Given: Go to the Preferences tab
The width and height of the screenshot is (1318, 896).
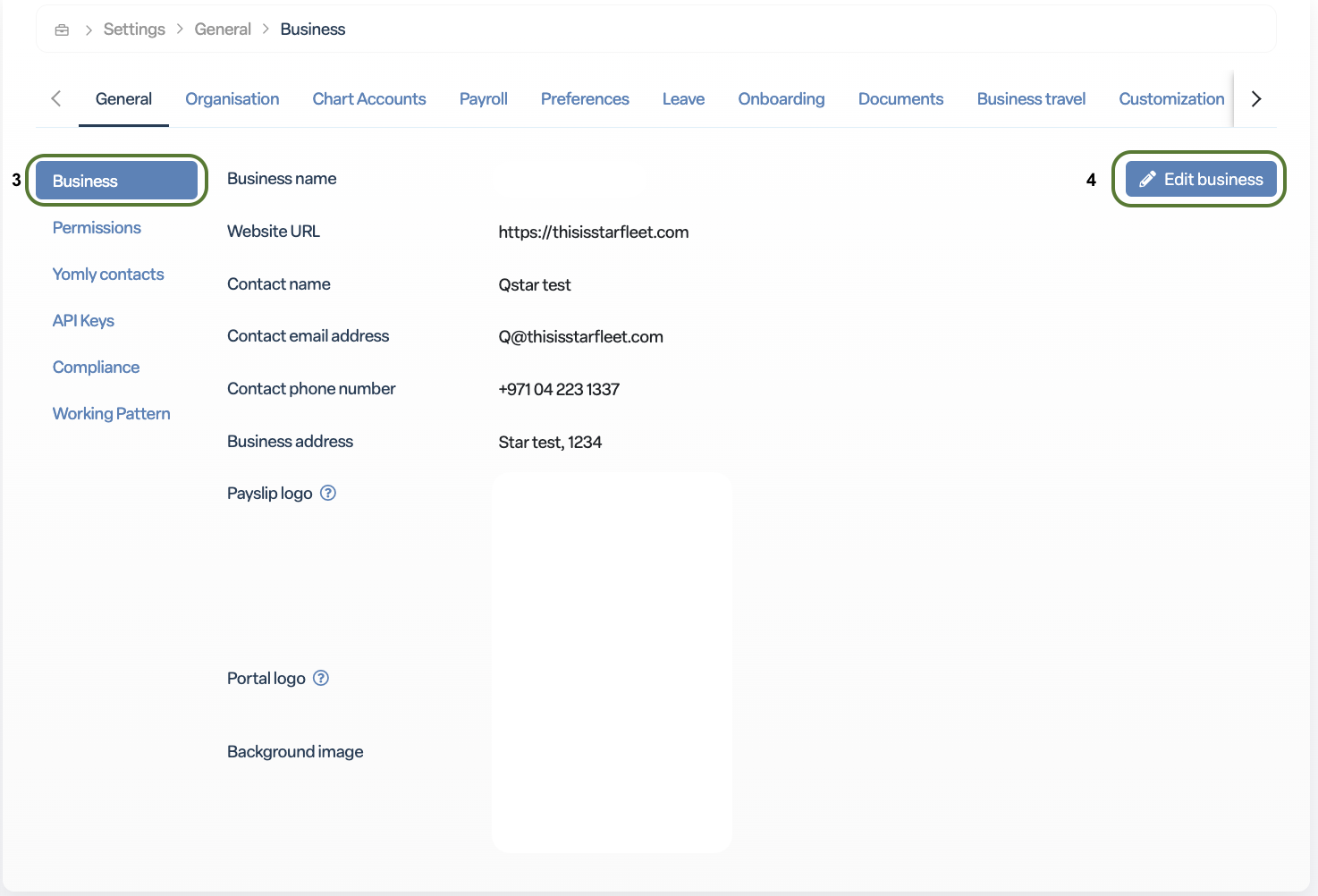Looking at the screenshot, I should click(x=585, y=98).
